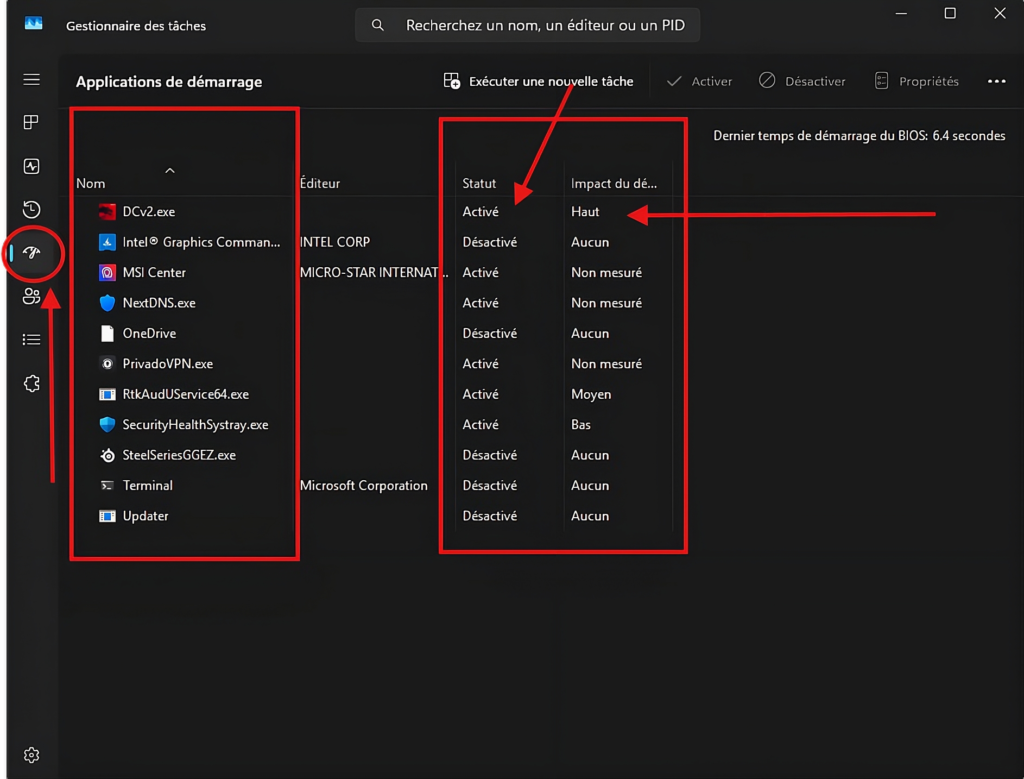Click the RtkAudUService64.exe icon
This screenshot has width=1024, height=779.
[x=107, y=394]
